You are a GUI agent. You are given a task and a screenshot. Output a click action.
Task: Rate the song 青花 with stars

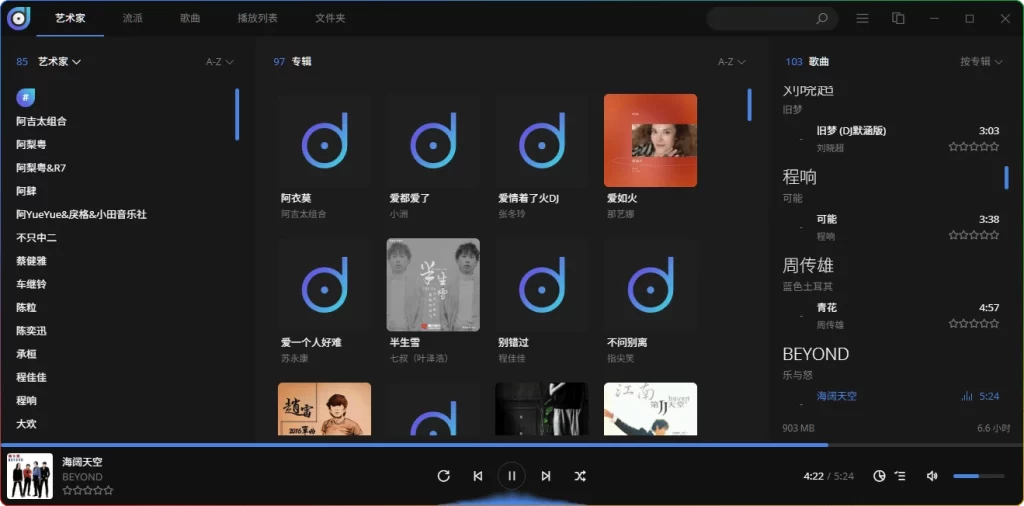tap(974, 323)
